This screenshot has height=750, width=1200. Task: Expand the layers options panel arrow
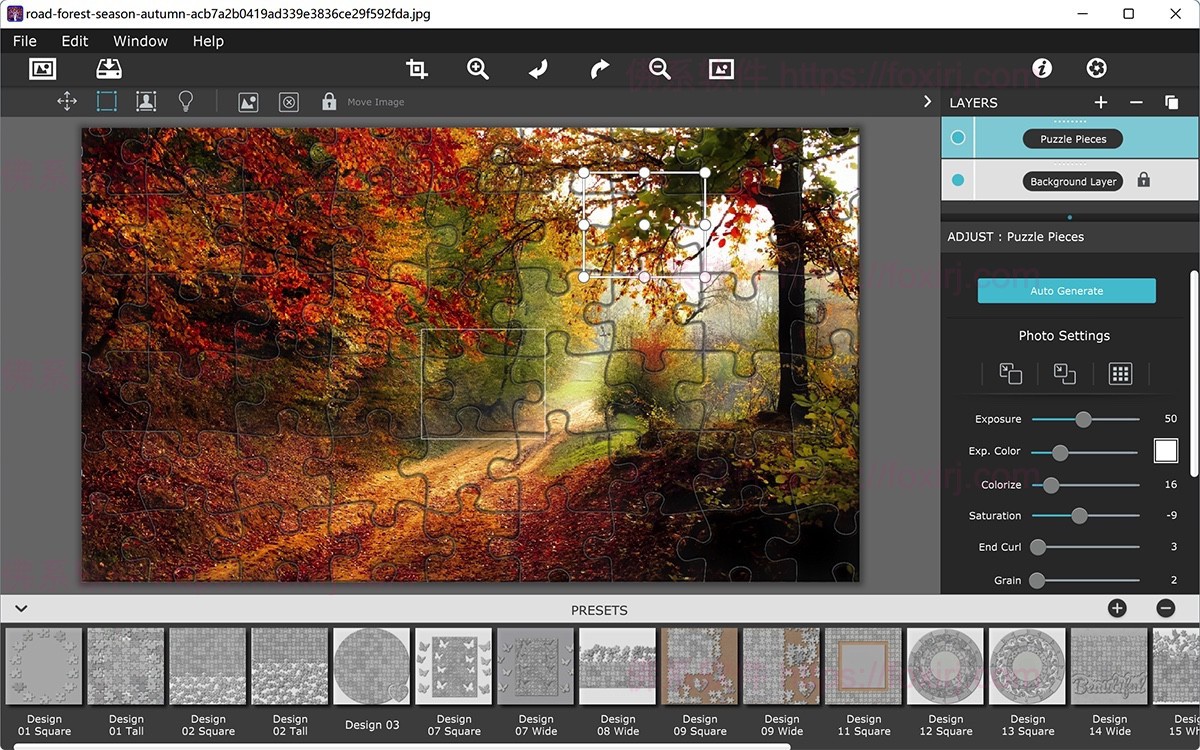(x=926, y=101)
